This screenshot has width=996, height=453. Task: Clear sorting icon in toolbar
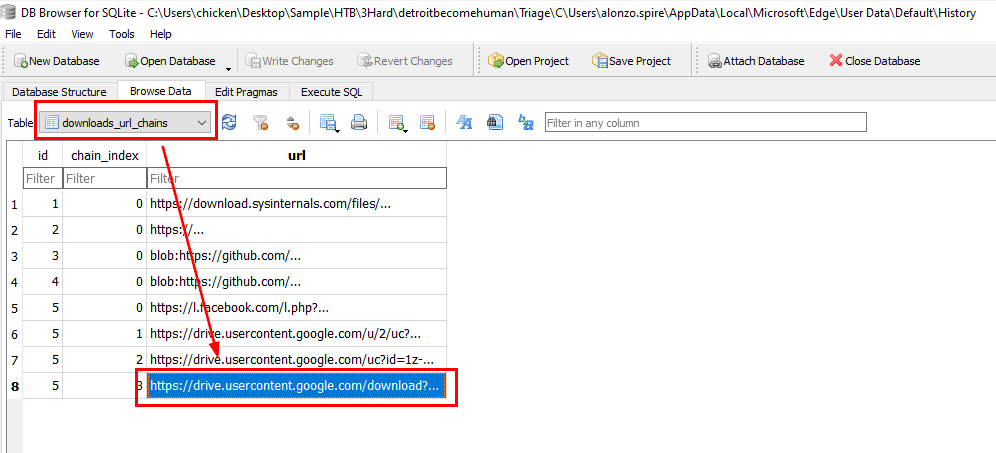click(x=292, y=123)
